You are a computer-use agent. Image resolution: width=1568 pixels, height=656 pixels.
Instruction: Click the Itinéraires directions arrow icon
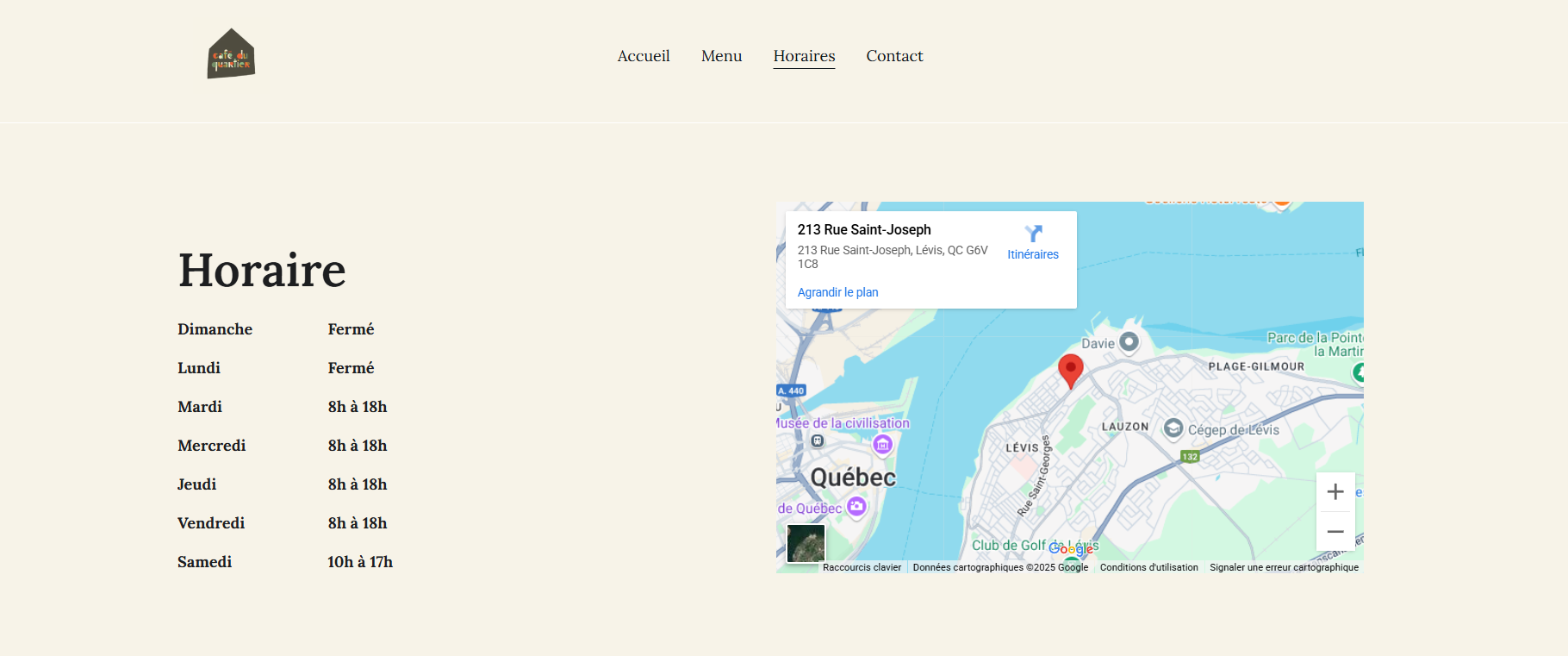(x=1033, y=234)
